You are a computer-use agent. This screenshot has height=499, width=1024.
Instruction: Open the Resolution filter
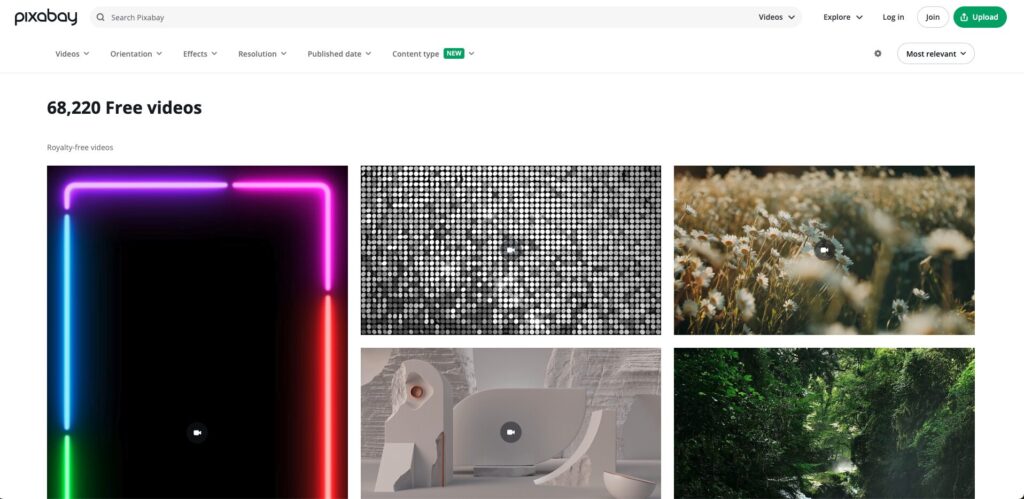coord(262,54)
